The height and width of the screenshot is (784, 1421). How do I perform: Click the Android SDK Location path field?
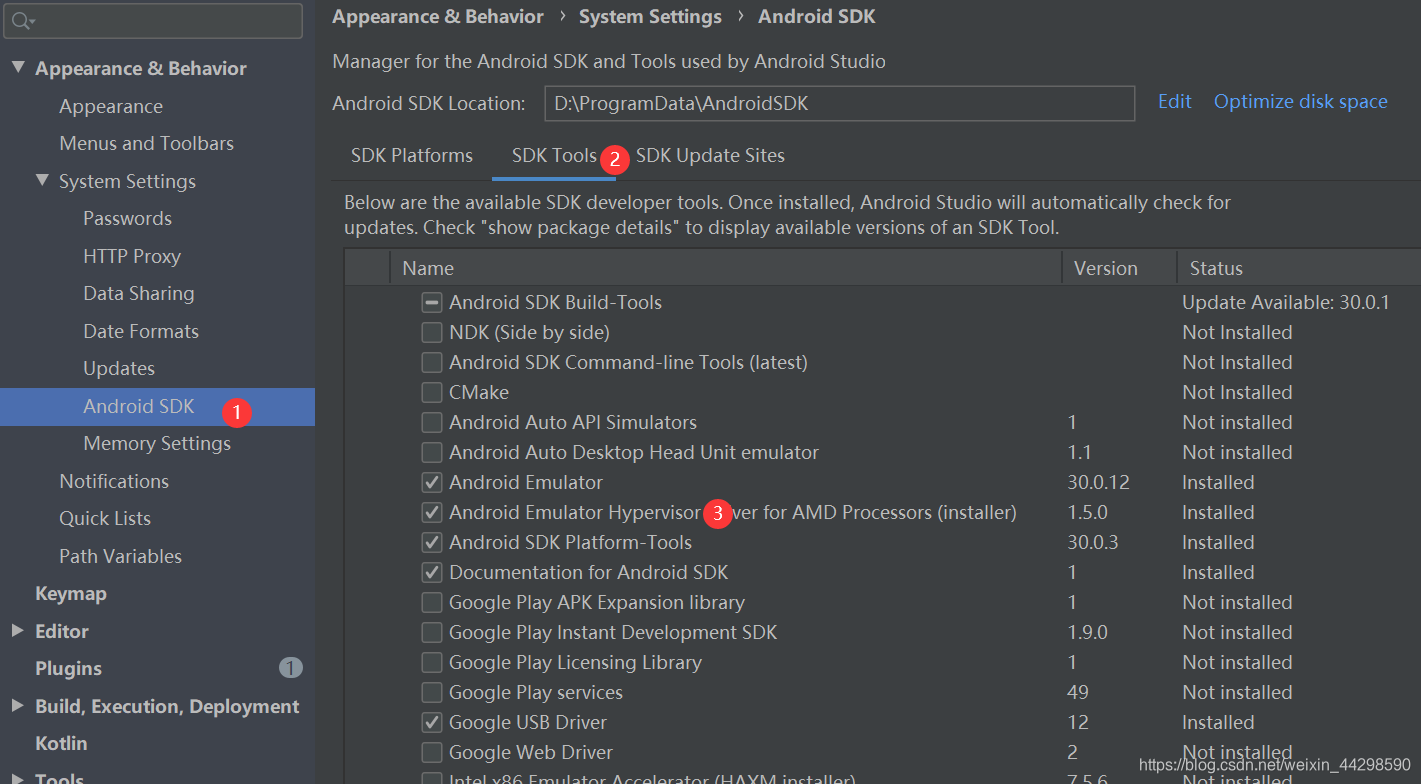click(x=840, y=103)
